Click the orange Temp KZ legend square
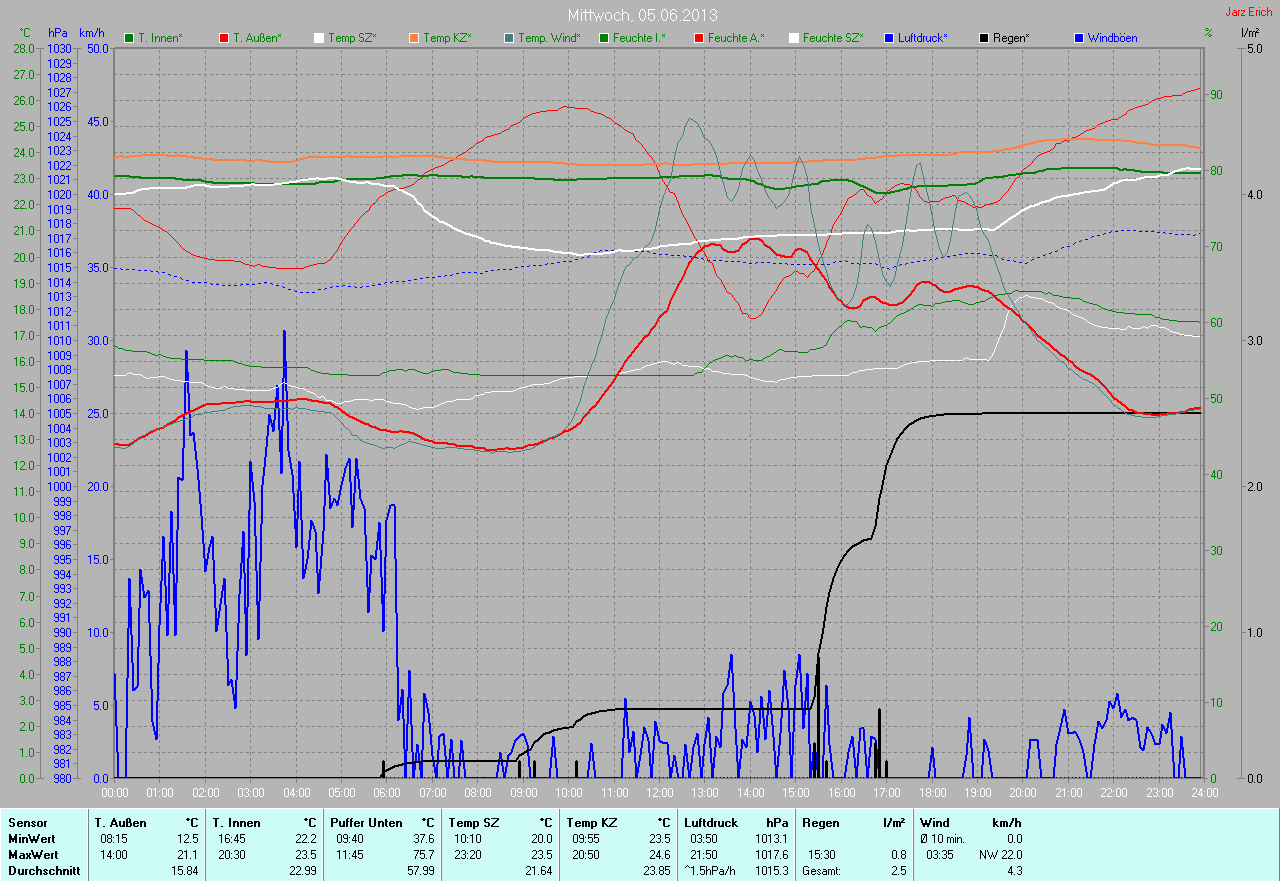 click(414, 38)
